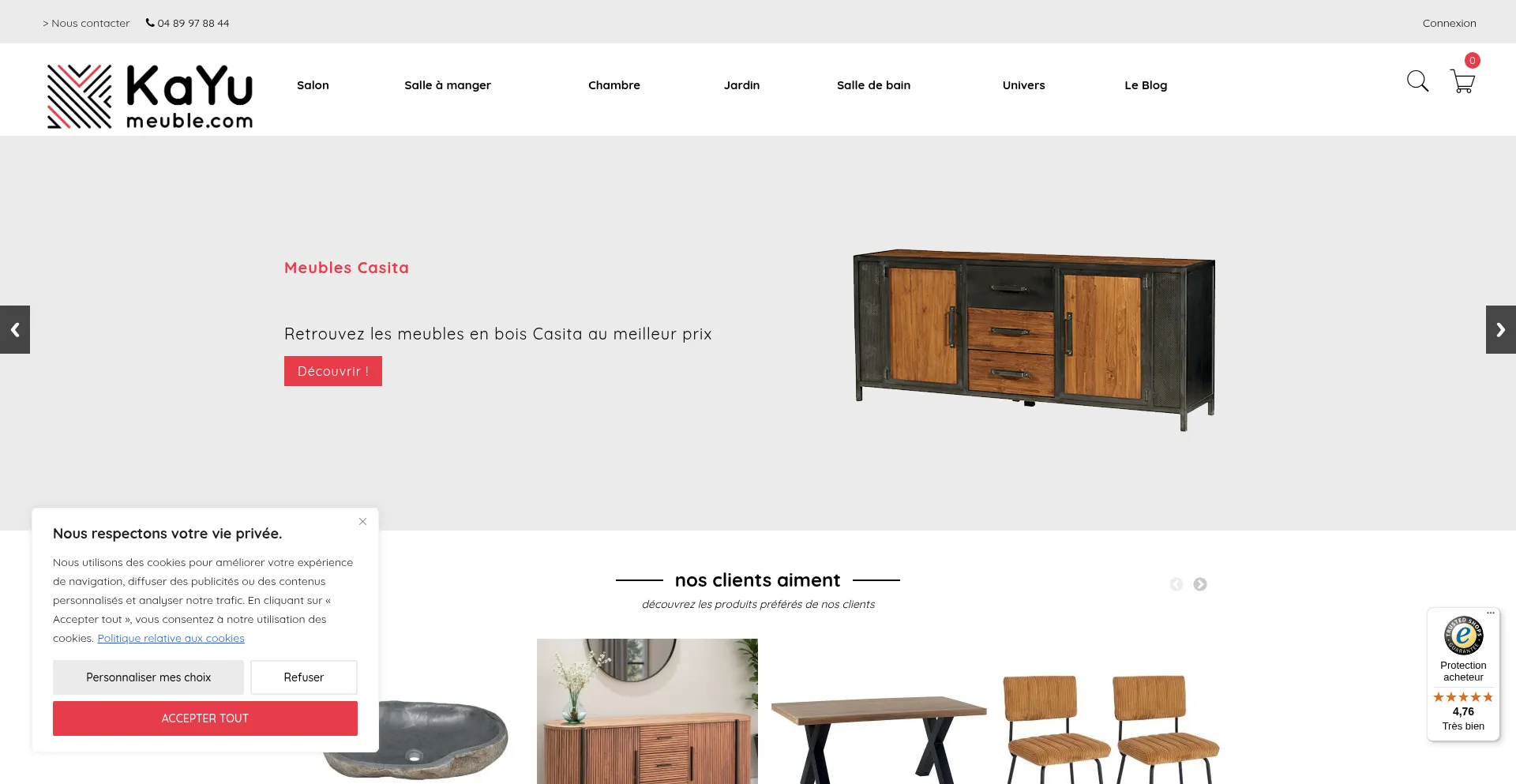
Task: Show next products in clients carousel
Action: coord(1200,584)
